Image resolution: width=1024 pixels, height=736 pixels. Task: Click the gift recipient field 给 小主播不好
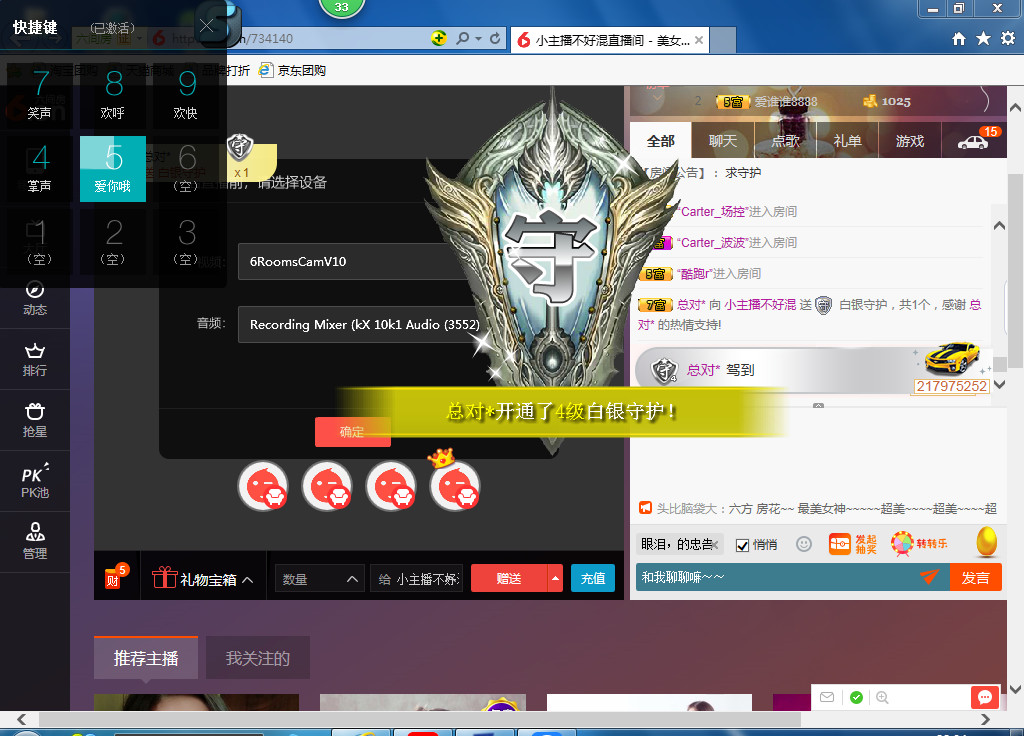pyautogui.click(x=417, y=579)
